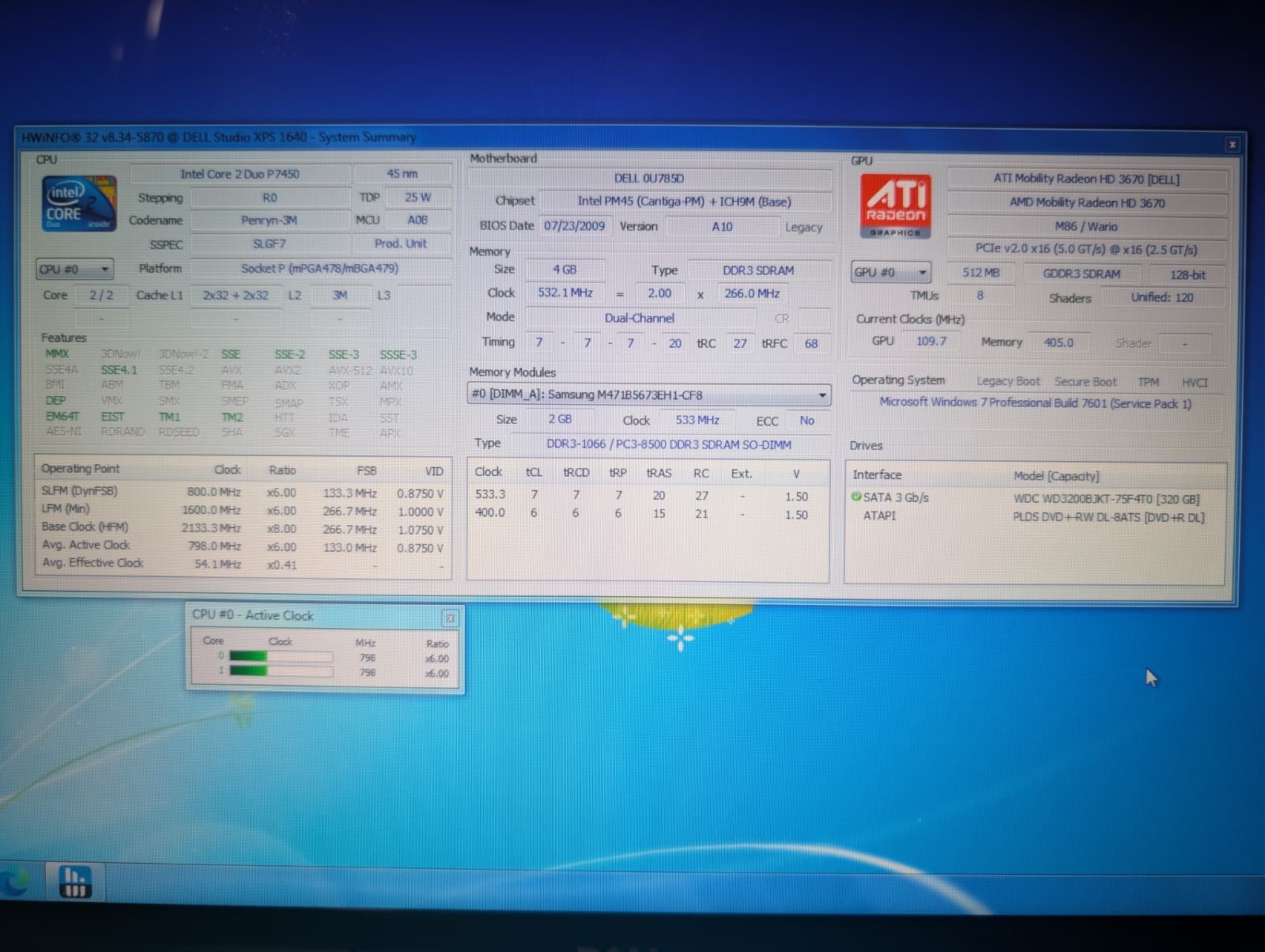This screenshot has height=952, width=1265.
Task: Click the GPU clock 109.7 value
Action: 931,341
